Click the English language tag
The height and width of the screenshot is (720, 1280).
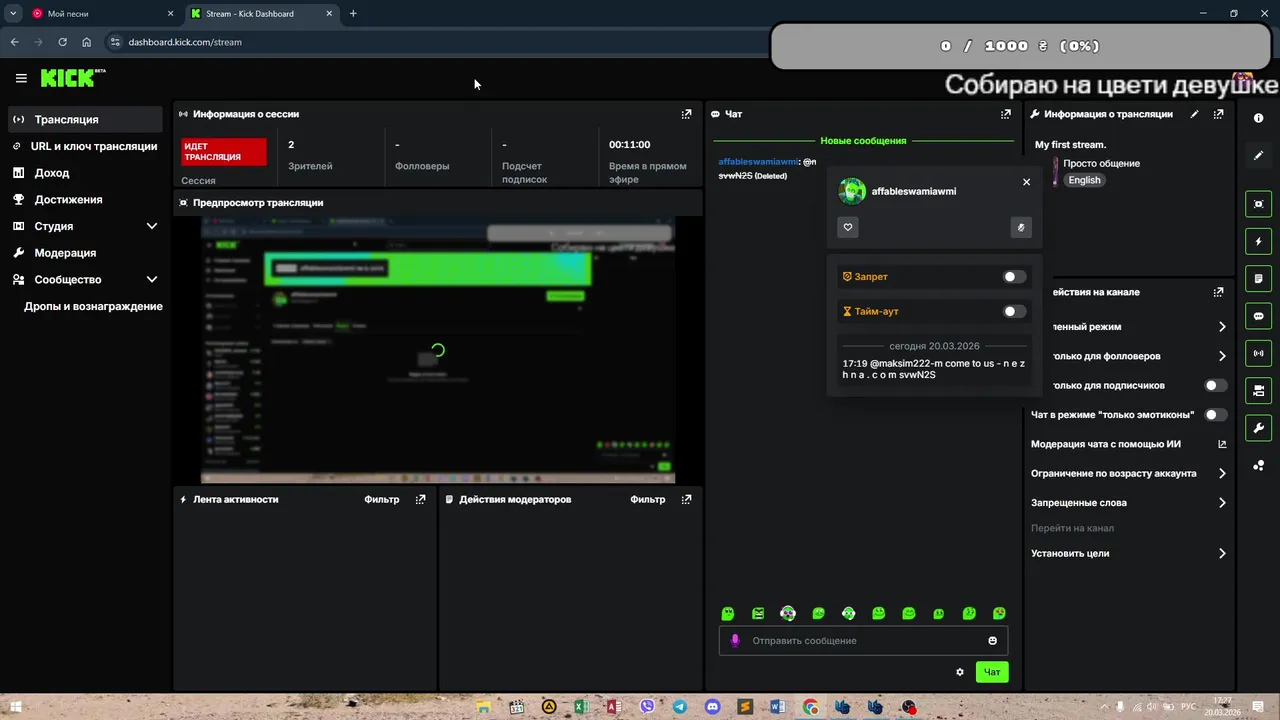(x=1084, y=180)
